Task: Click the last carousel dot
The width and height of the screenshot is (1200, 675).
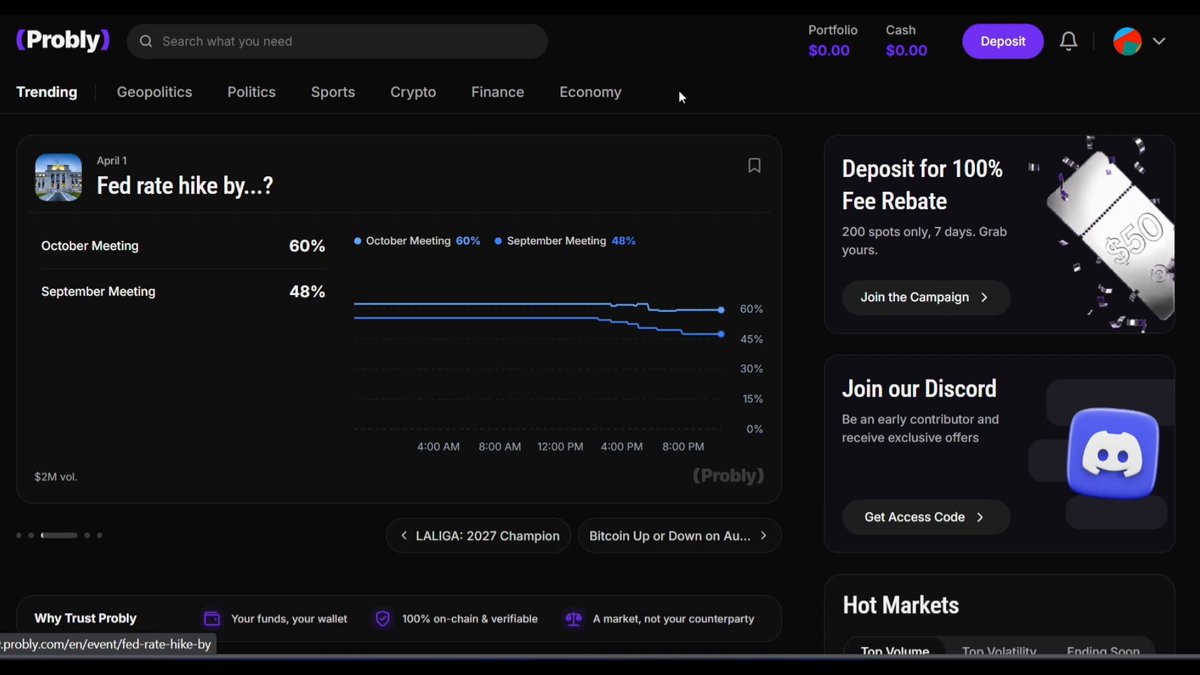Action: [x=99, y=535]
